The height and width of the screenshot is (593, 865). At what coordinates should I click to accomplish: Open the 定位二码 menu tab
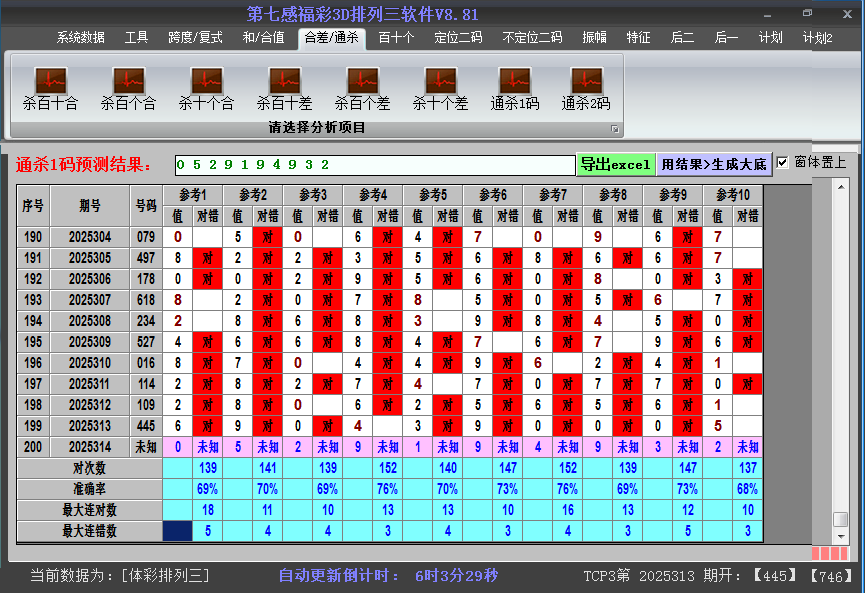point(458,38)
